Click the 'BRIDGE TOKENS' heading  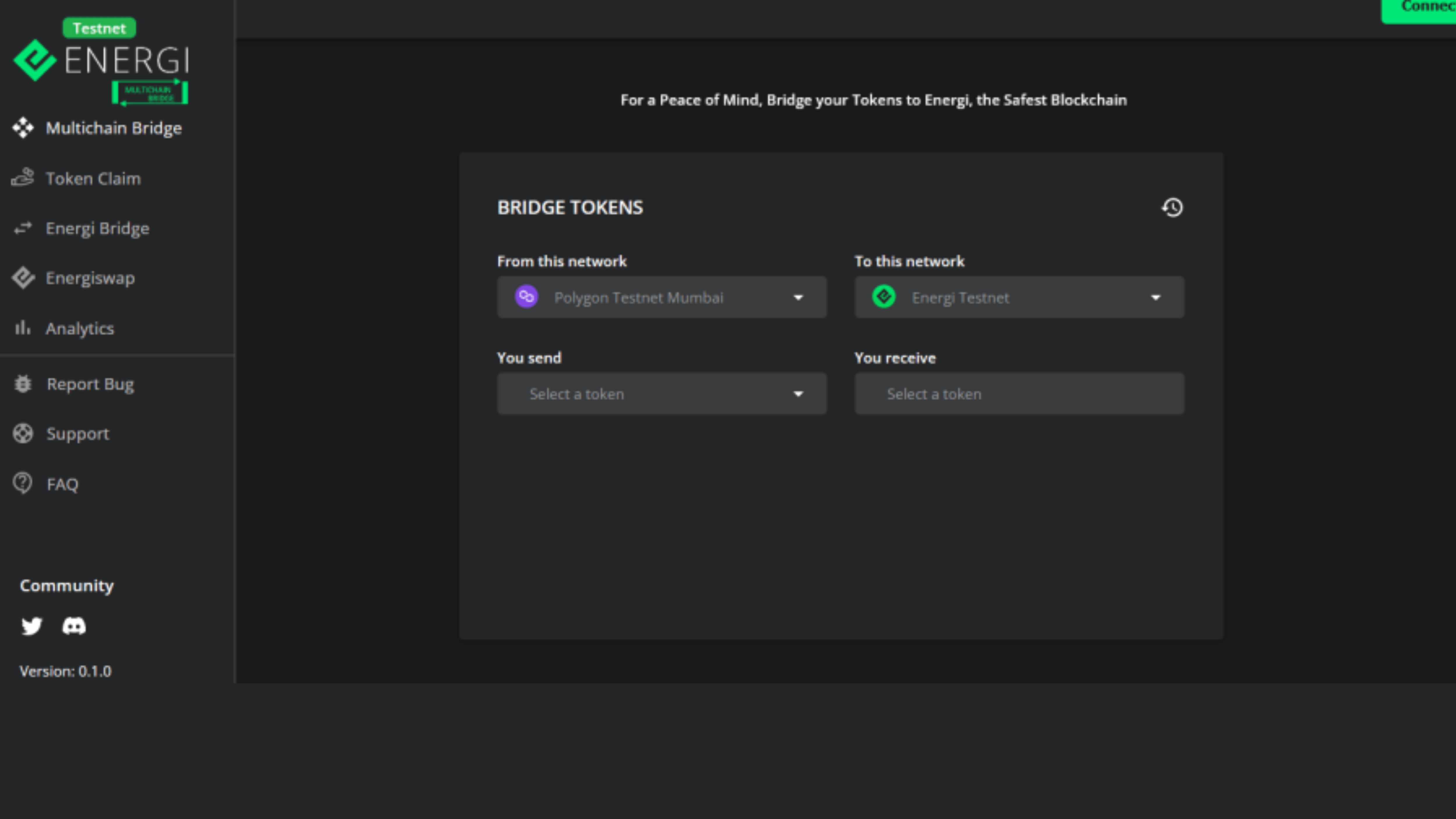click(x=570, y=207)
